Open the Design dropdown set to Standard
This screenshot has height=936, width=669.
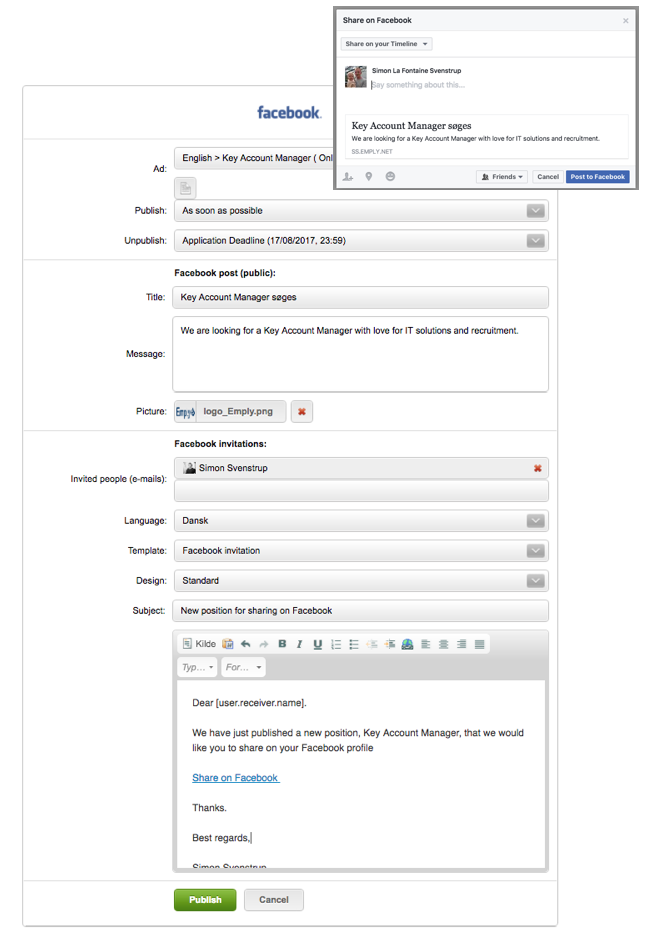pyautogui.click(x=361, y=580)
